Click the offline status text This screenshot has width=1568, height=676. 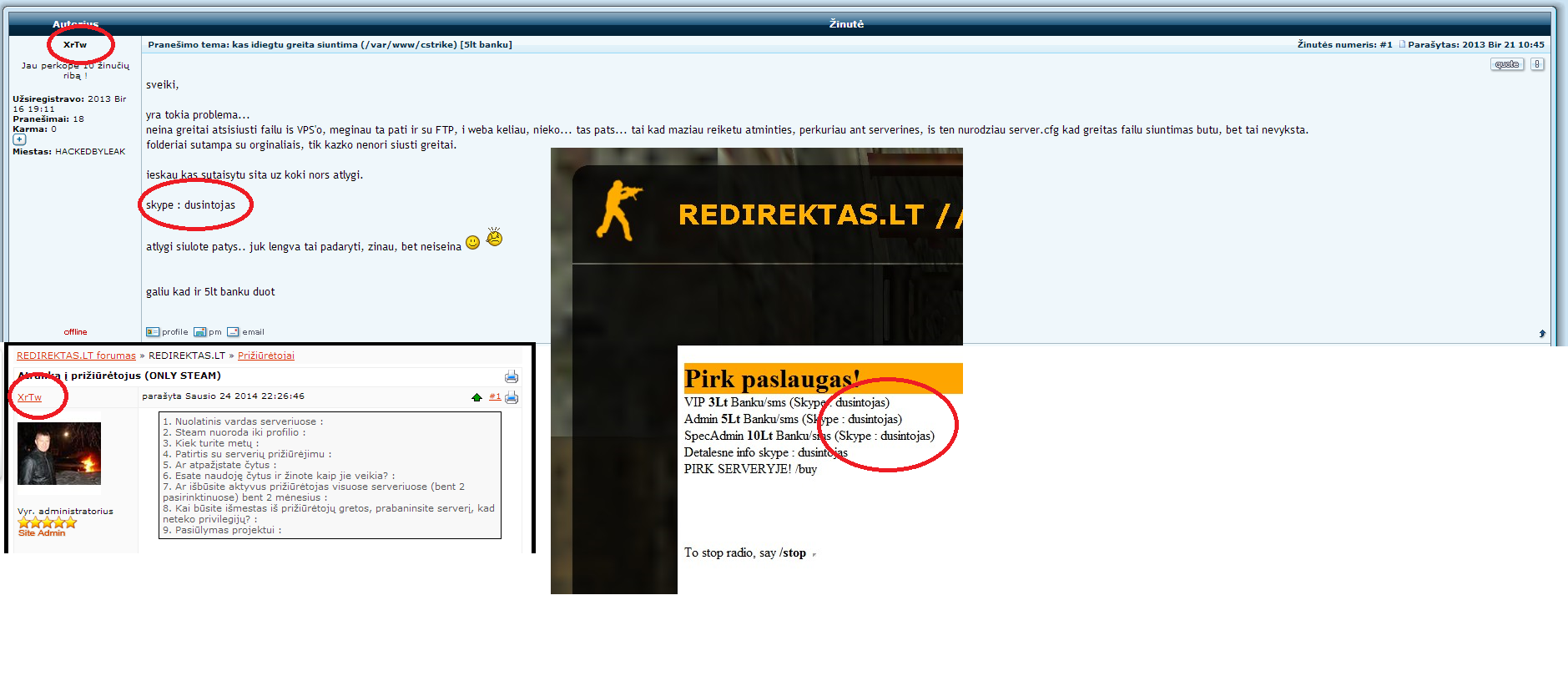(75, 332)
